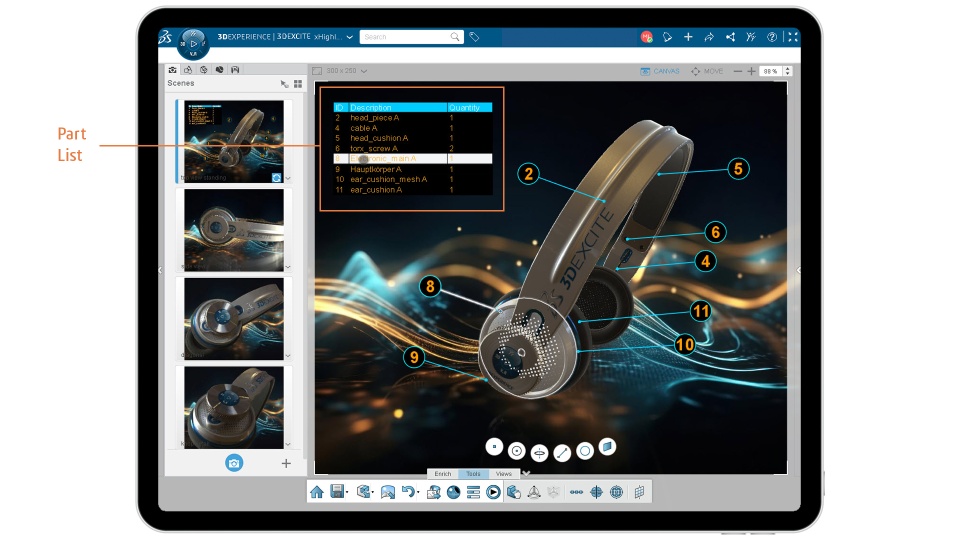This screenshot has height=540, width=960.
Task: Click the CANVAS mode button
Action: [660, 71]
